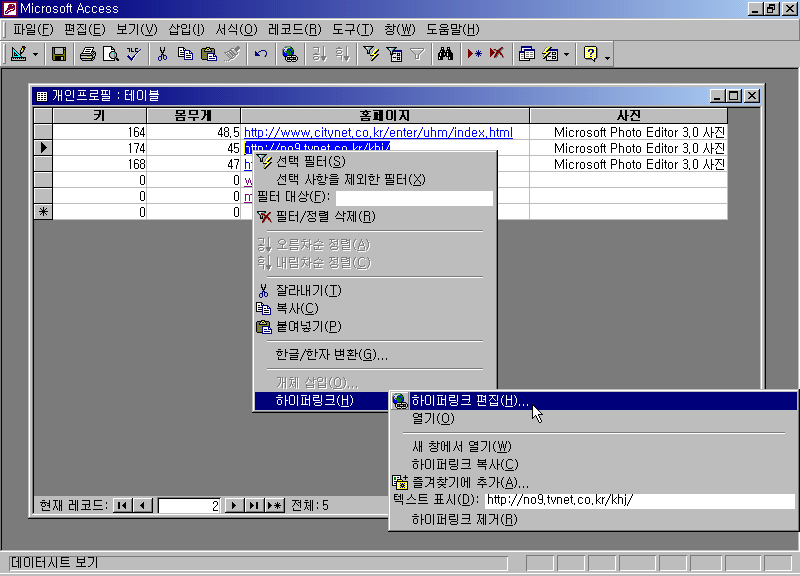800x576 pixels.
Task: Click the Delete Record toolbar icon
Action: [x=496, y=54]
